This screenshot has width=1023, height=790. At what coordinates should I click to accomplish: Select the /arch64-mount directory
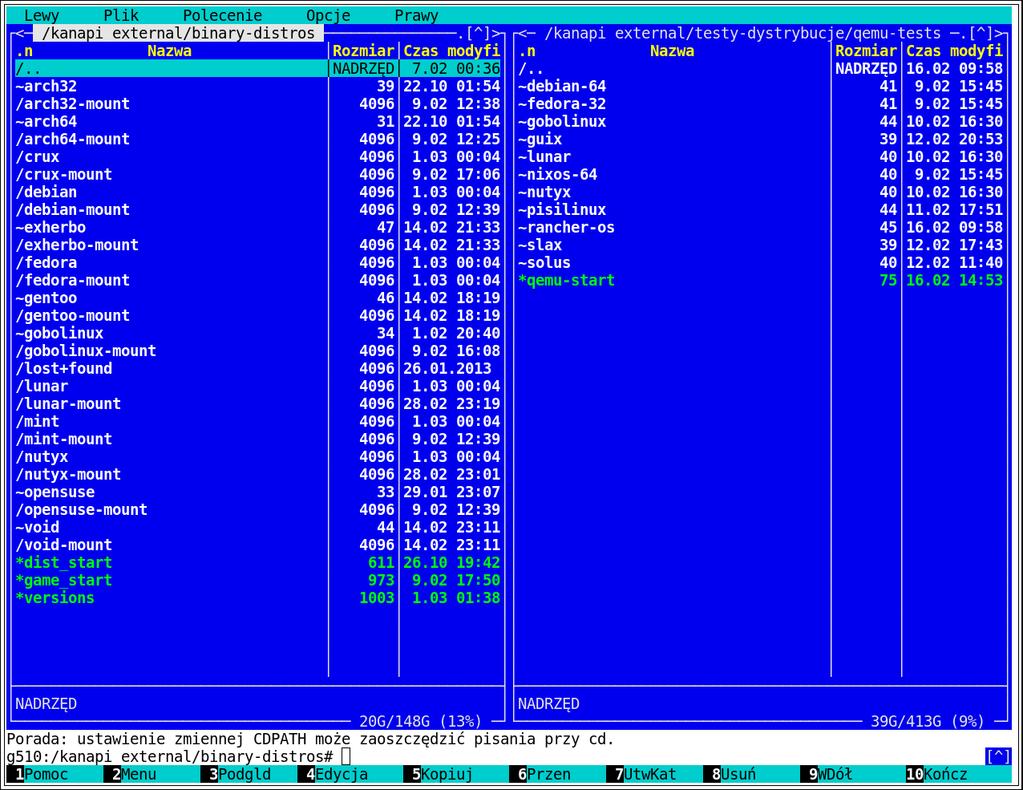pos(258,139)
